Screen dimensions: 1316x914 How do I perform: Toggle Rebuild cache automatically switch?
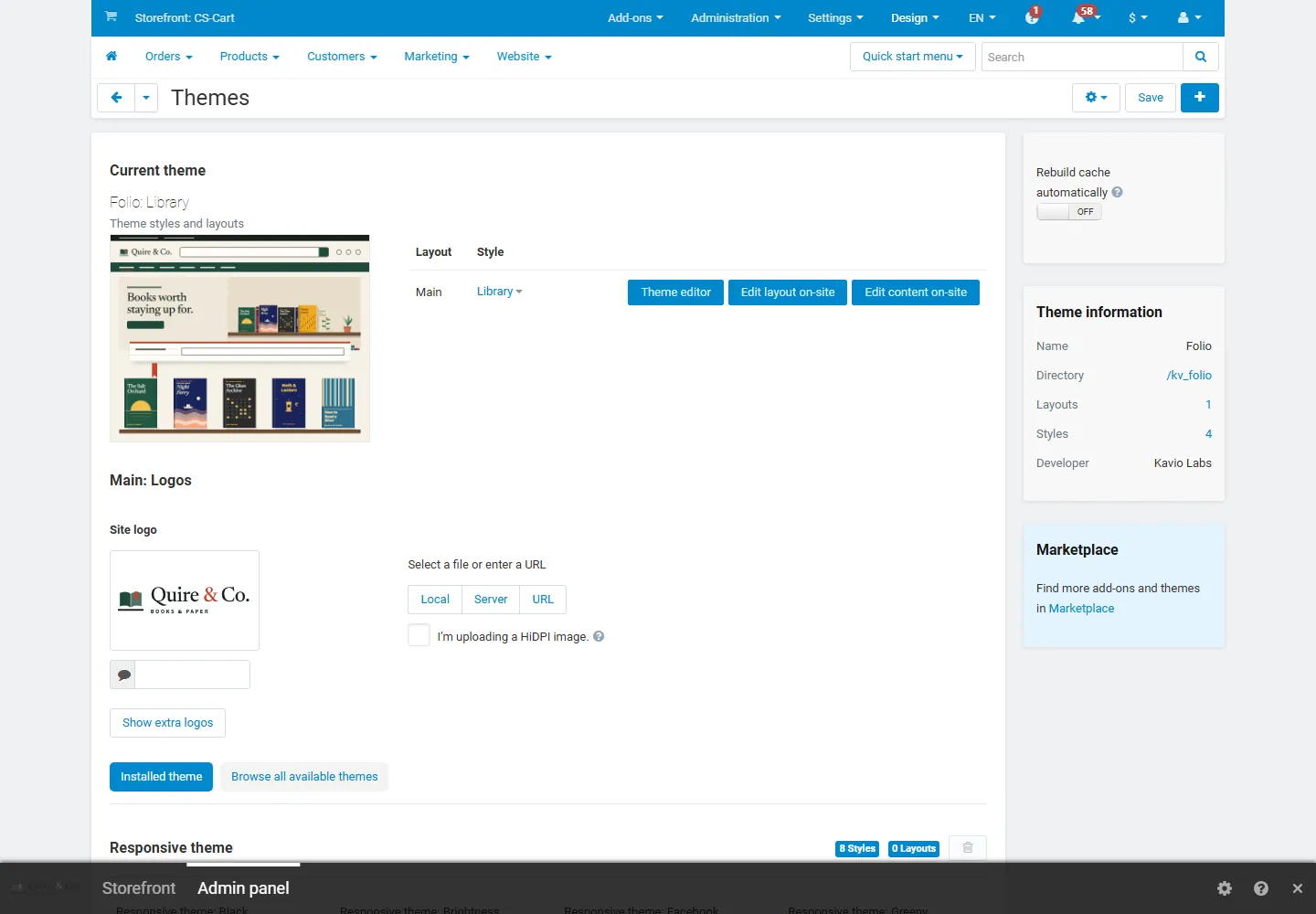click(1068, 211)
